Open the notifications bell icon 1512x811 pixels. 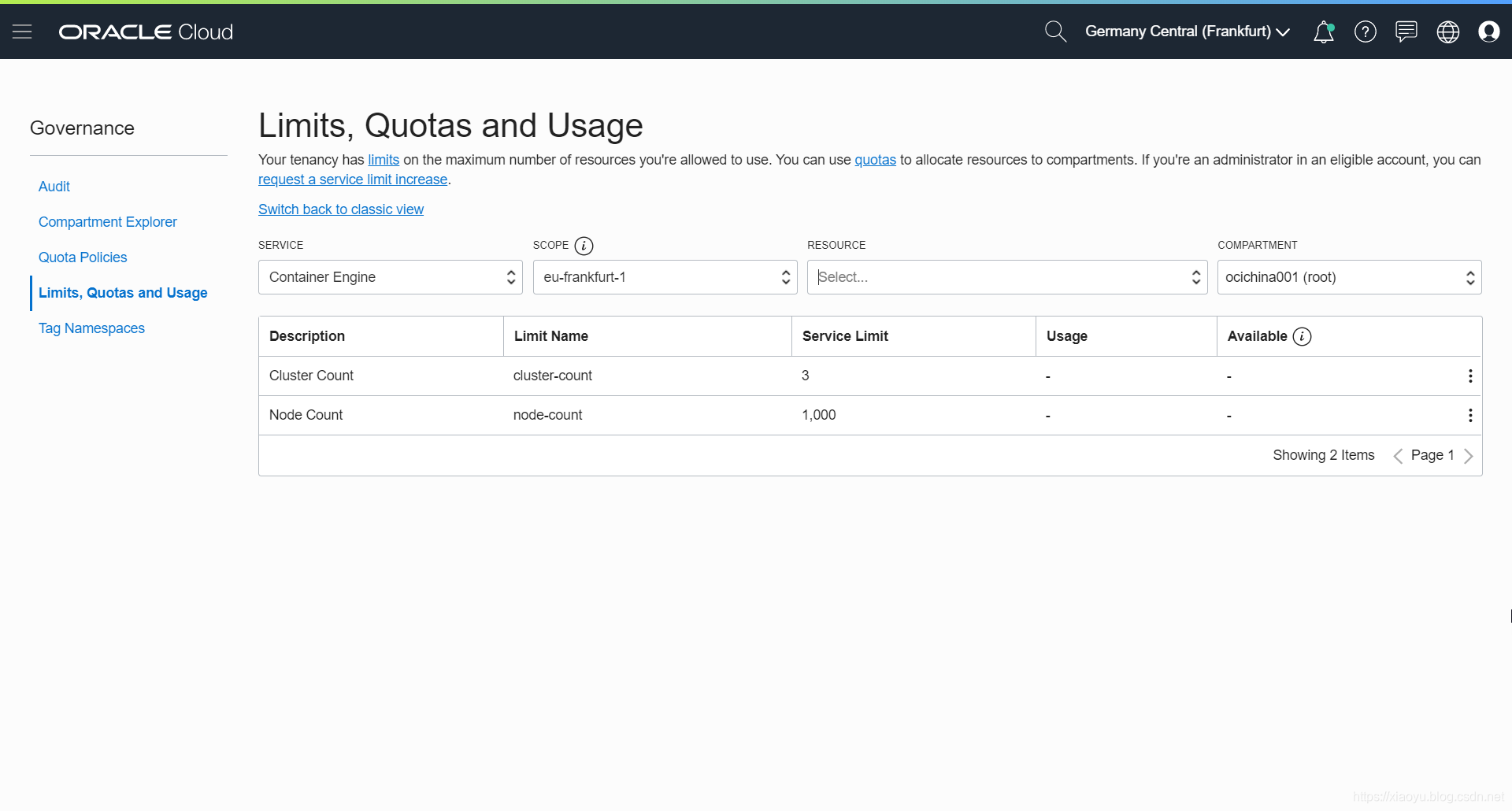pos(1324,31)
